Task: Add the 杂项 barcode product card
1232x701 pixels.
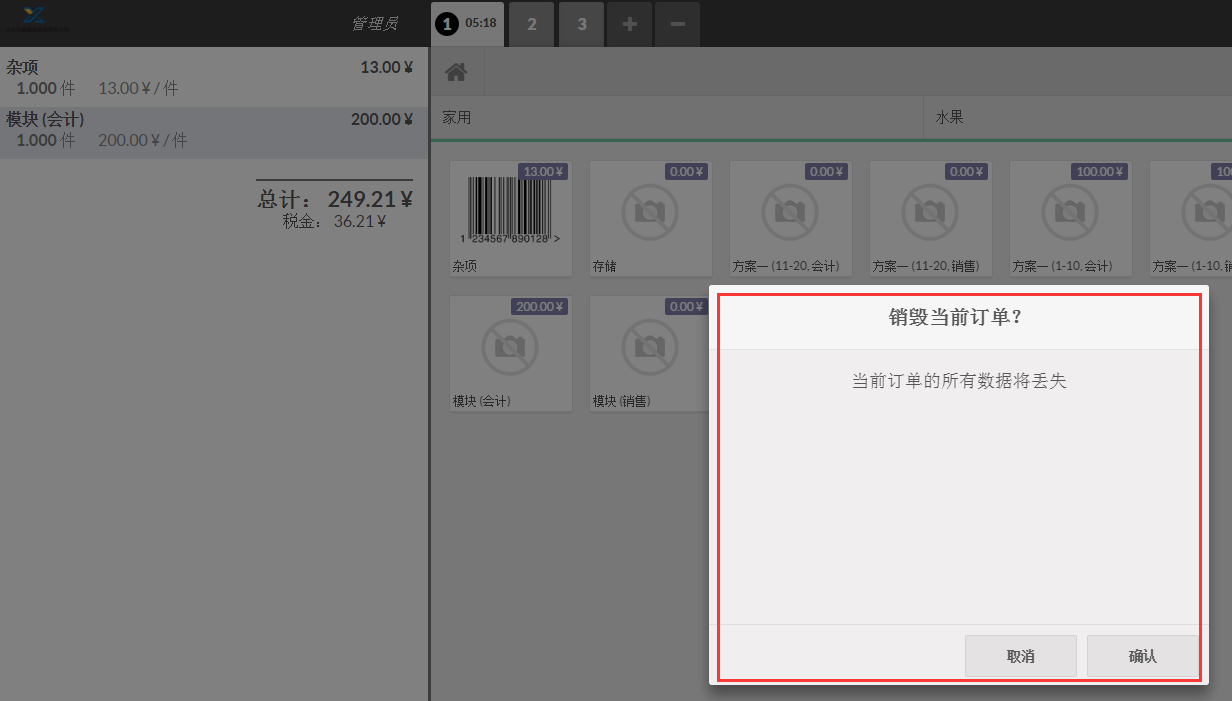Action: pos(511,218)
